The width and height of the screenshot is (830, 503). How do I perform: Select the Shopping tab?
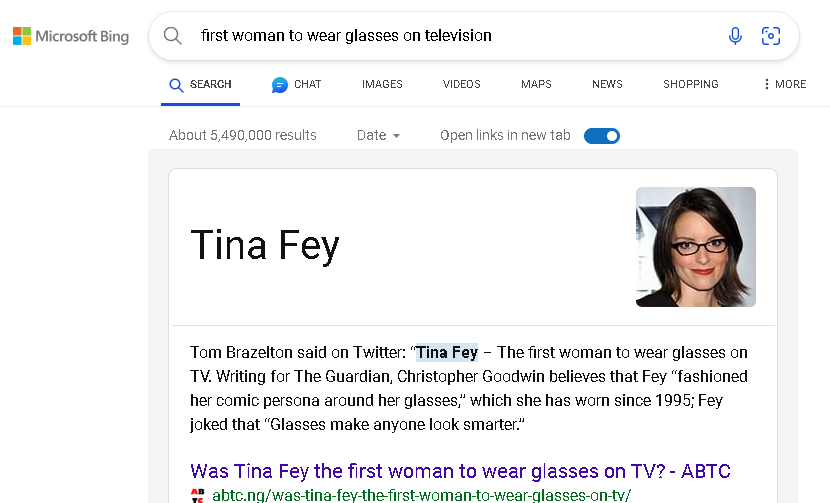[x=691, y=85]
